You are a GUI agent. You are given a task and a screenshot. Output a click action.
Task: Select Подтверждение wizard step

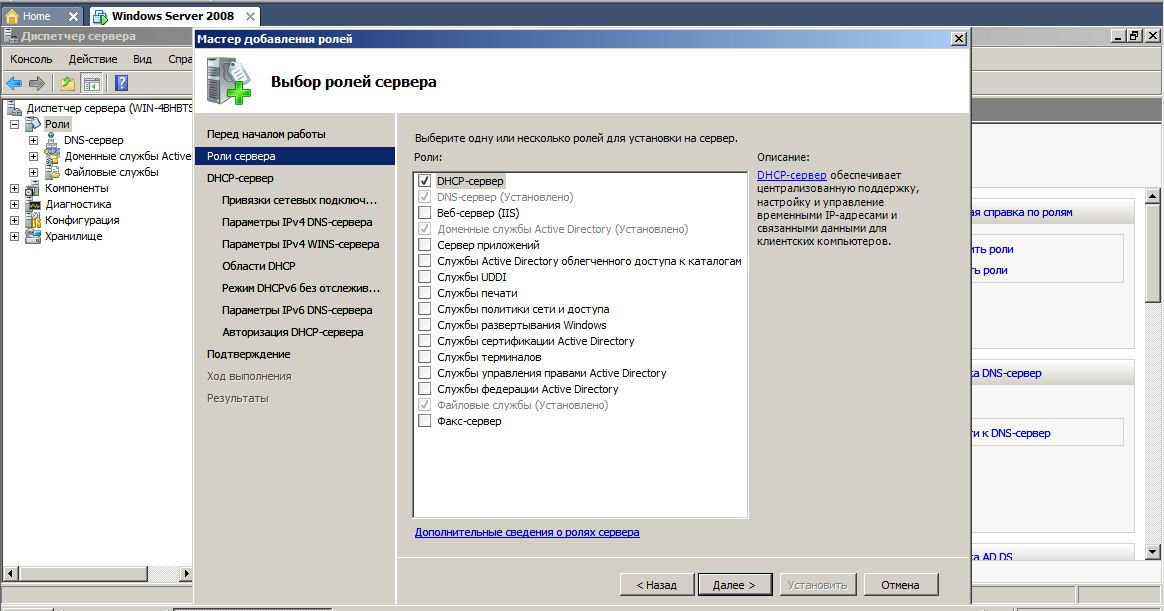[x=248, y=354]
